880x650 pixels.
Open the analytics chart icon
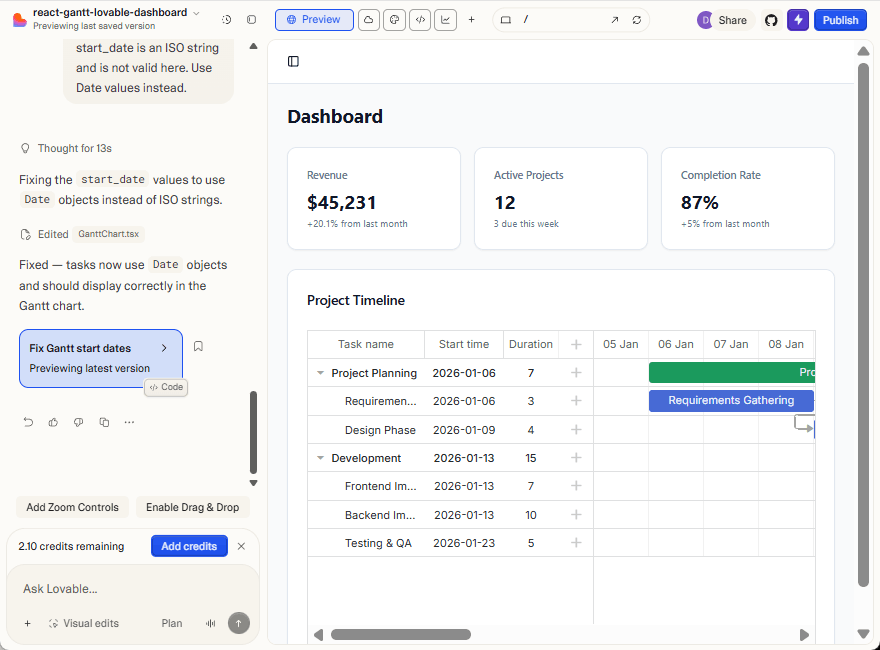(445, 20)
